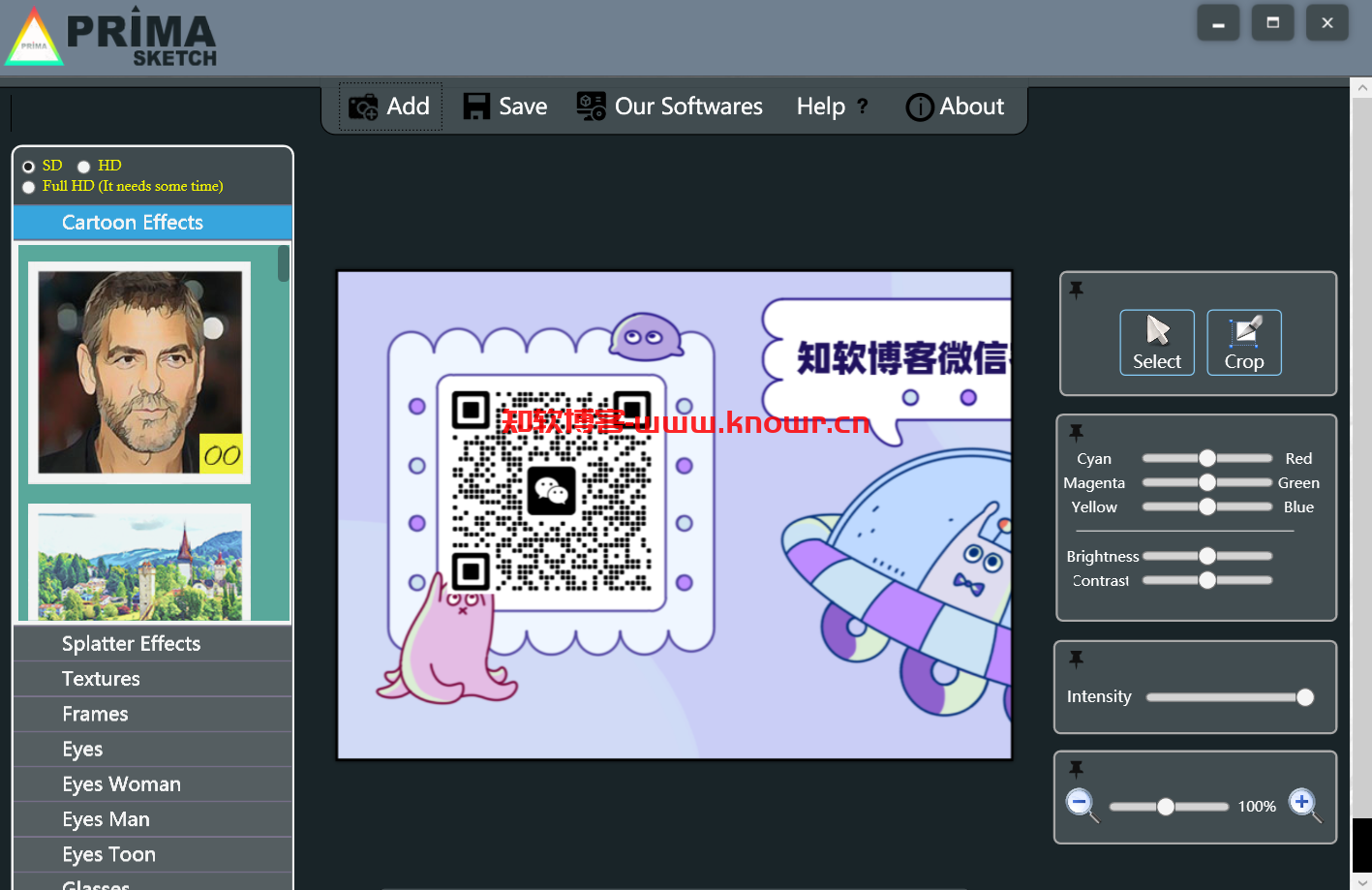Click the About info circle icon

coord(920,107)
